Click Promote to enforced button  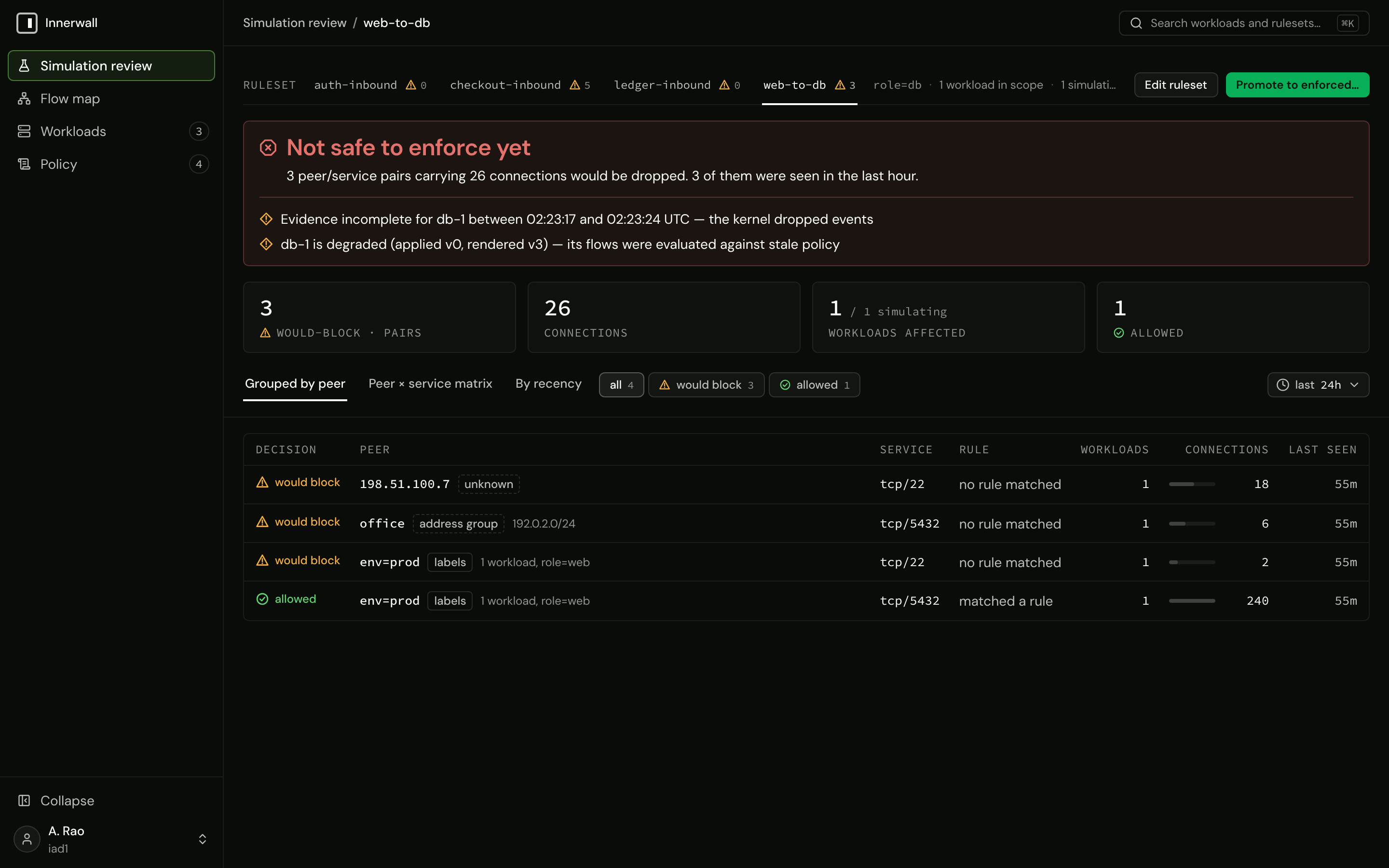point(1297,85)
